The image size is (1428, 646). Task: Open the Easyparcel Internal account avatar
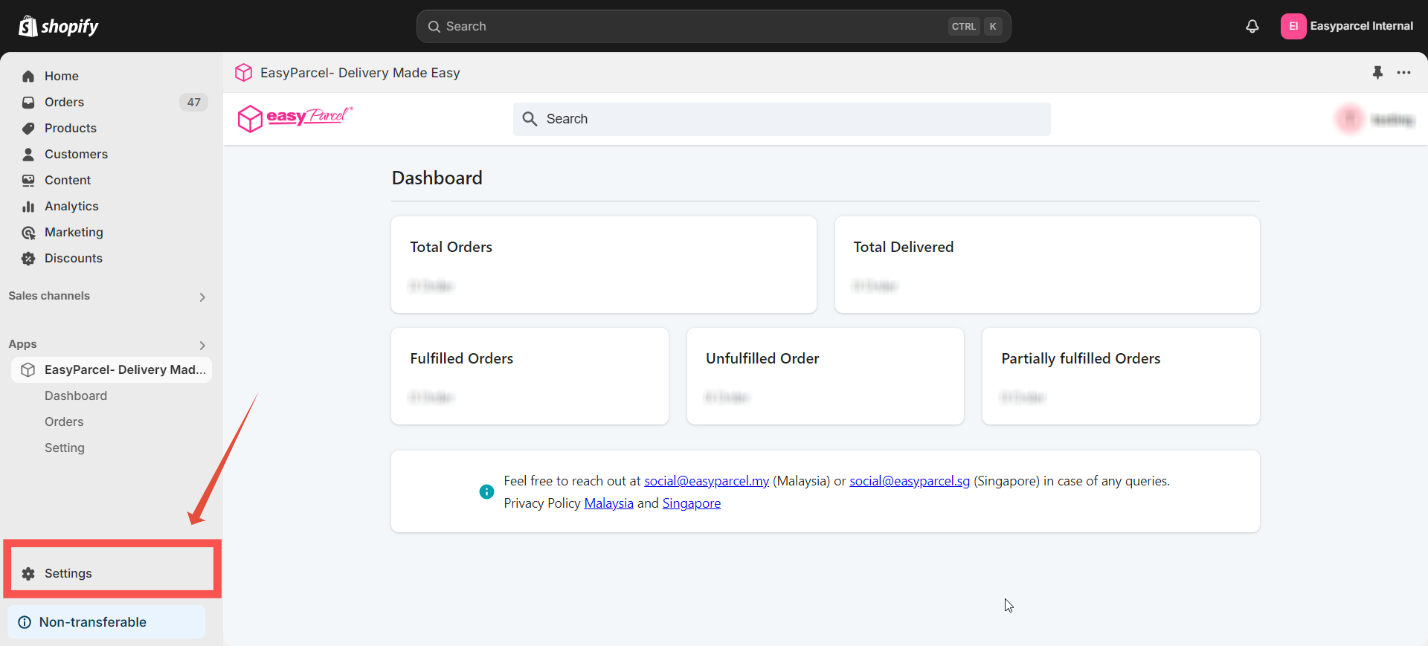pos(1293,26)
